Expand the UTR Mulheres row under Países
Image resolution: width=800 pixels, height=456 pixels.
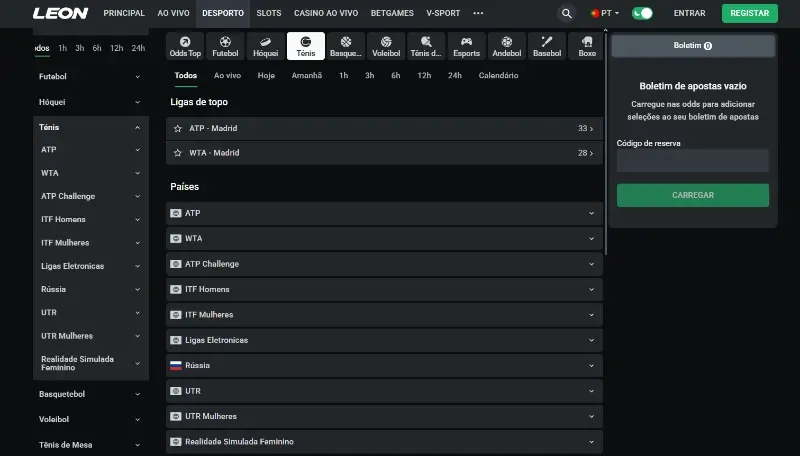point(384,416)
